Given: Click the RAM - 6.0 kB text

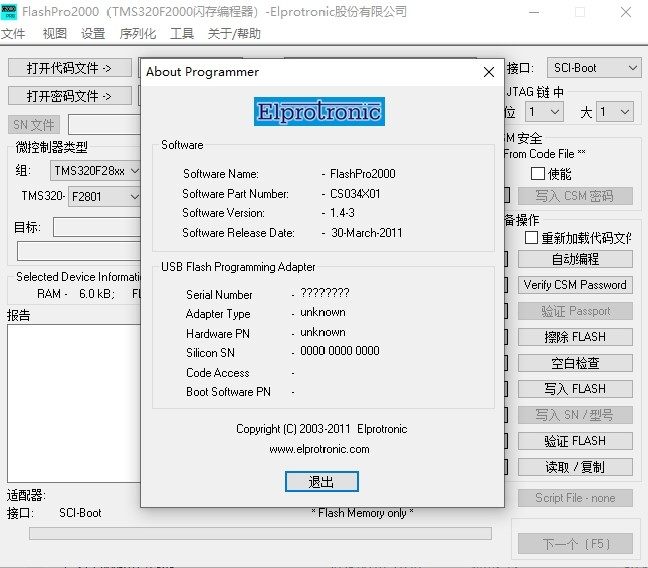Looking at the screenshot, I should tap(76, 294).
